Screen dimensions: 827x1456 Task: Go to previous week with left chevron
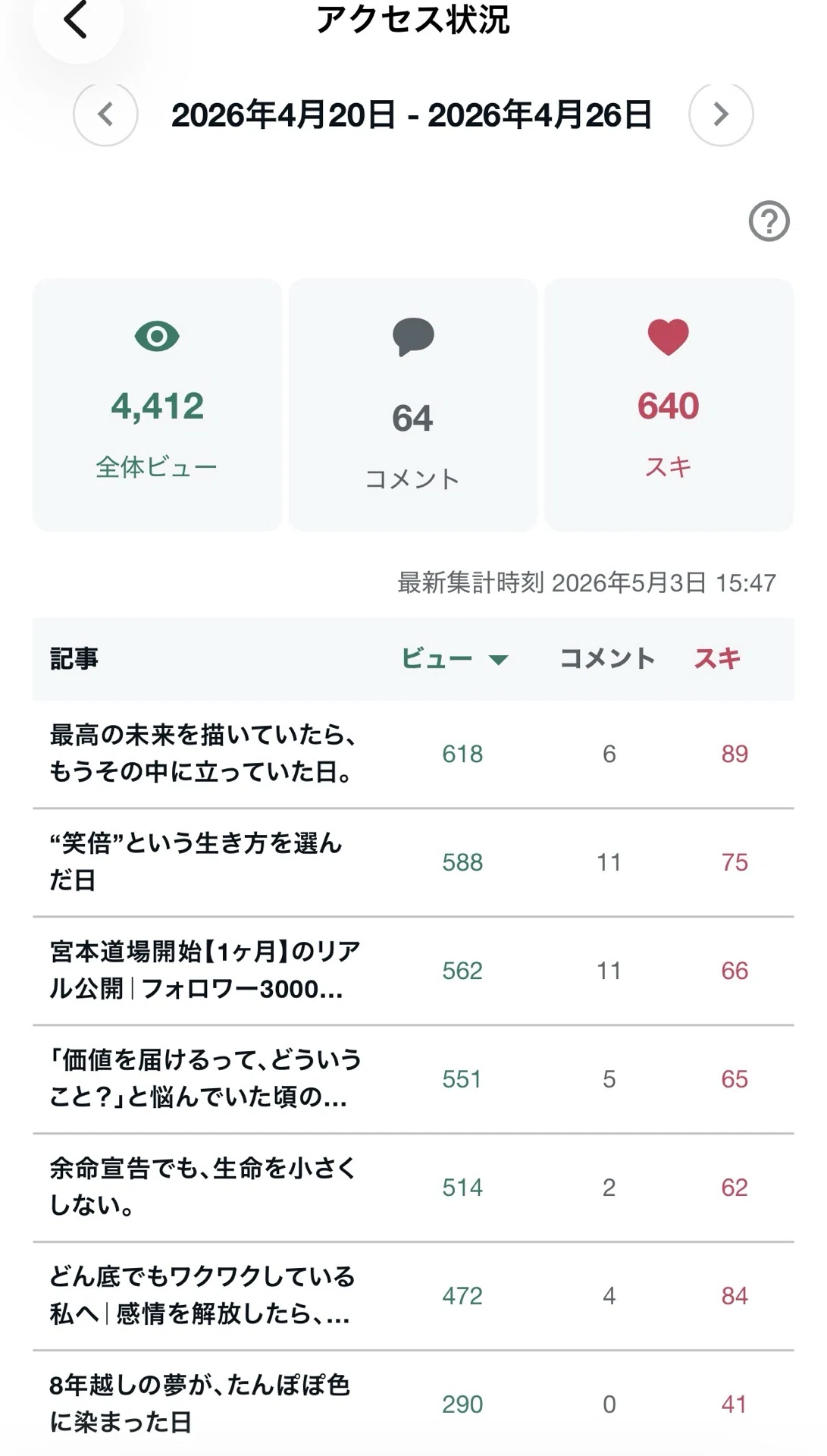point(105,115)
